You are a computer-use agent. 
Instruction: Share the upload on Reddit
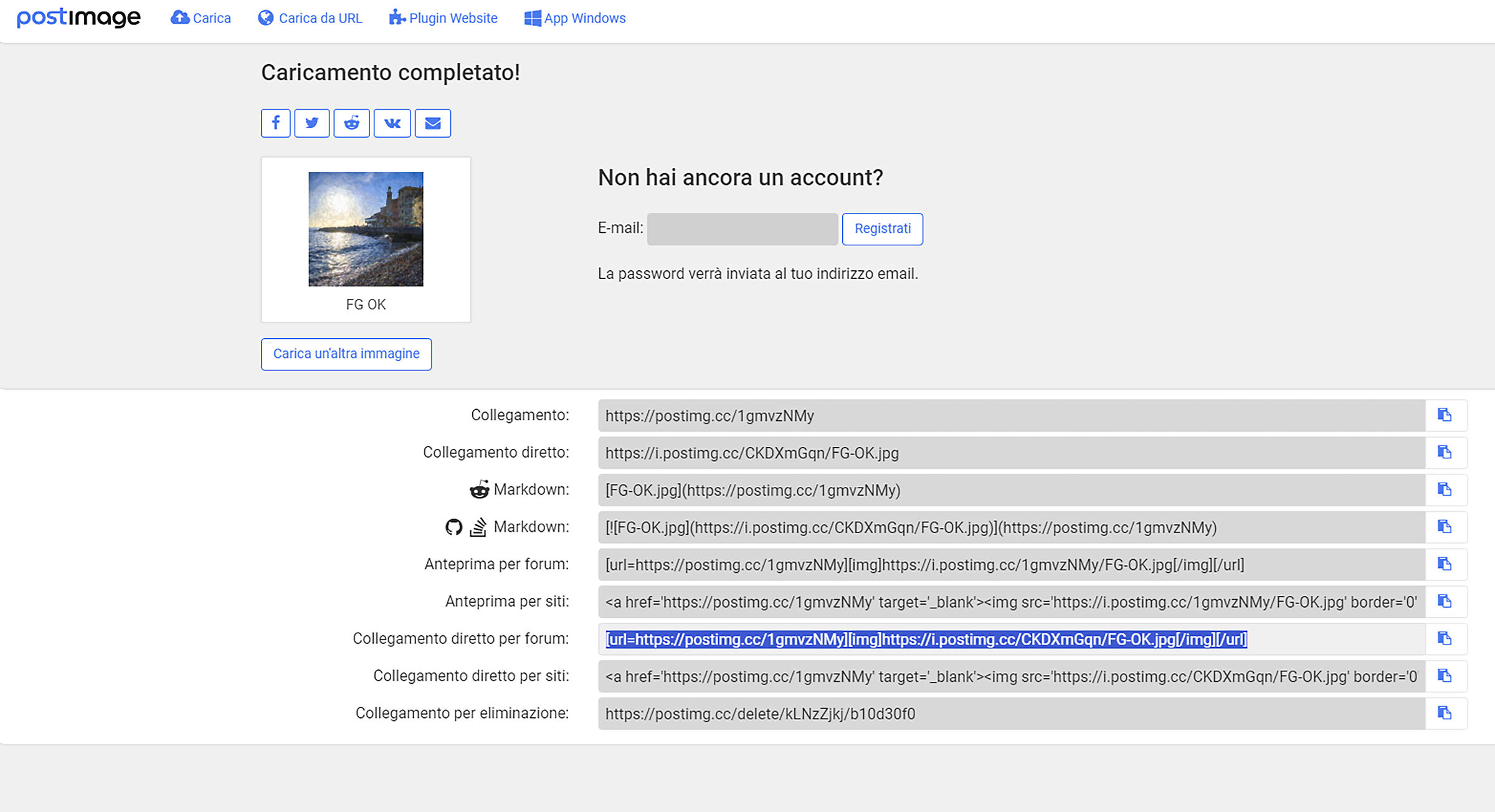[x=351, y=123]
